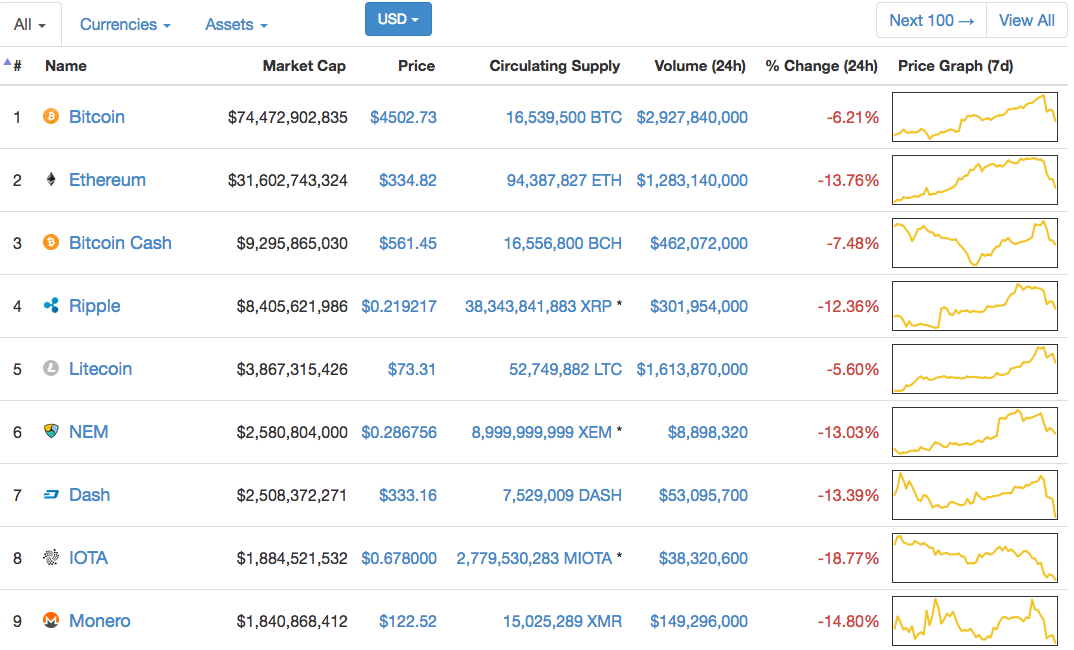The width and height of the screenshot is (1074, 650).
Task: Click the Litecoin coin icon
Action: [51, 369]
